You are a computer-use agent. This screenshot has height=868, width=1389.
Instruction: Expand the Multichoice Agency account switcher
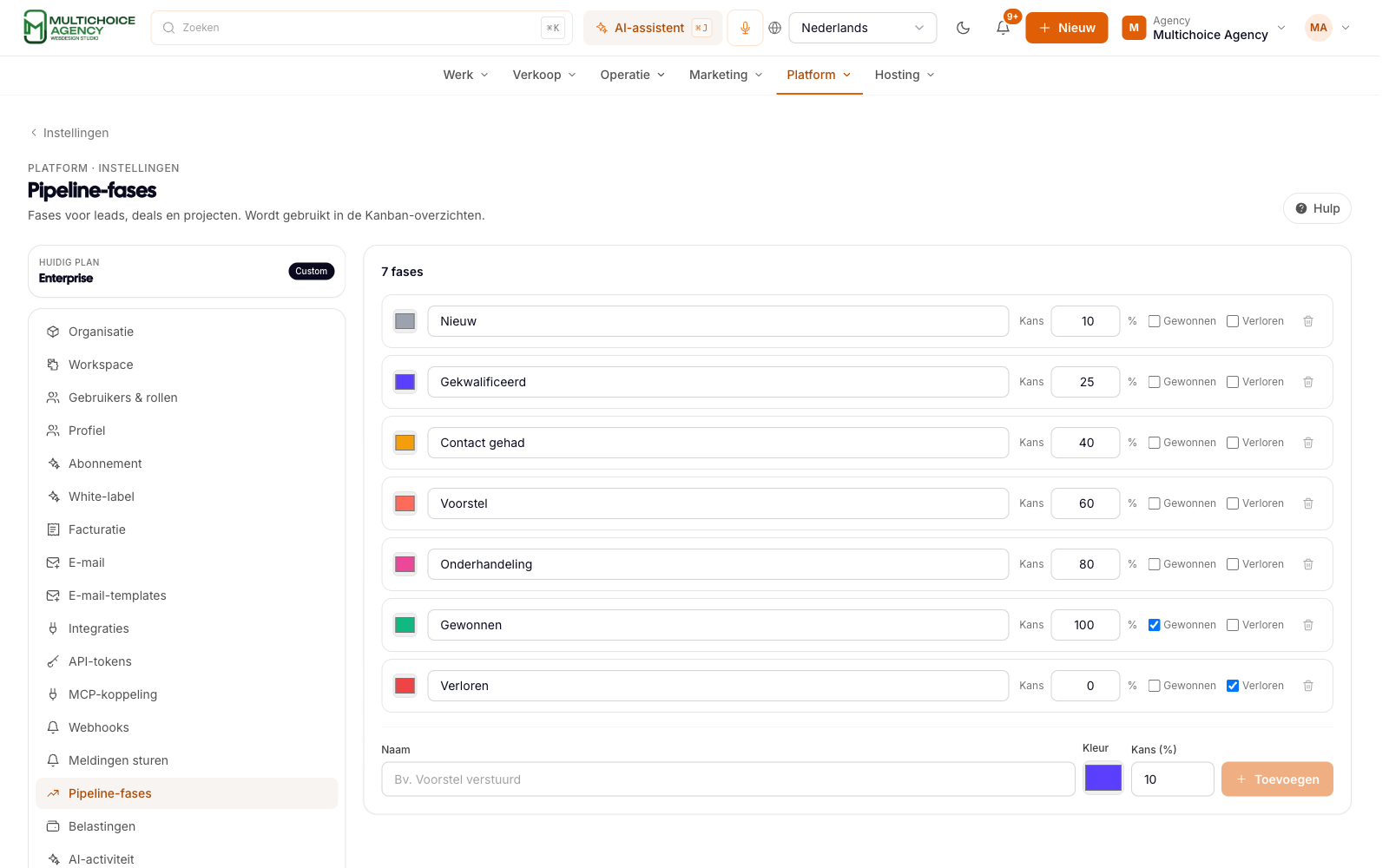click(1203, 28)
